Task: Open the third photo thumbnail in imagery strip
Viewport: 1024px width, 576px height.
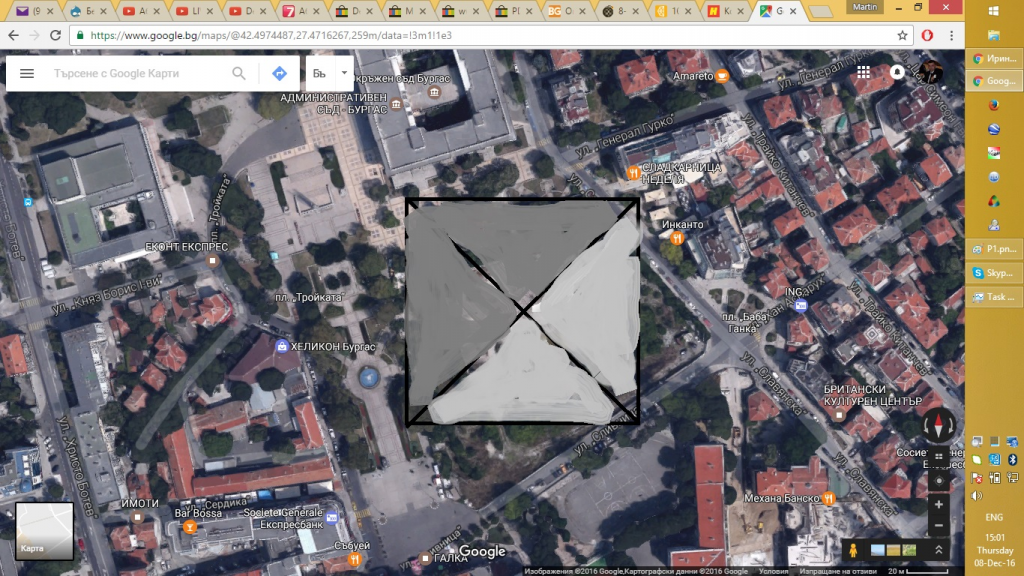Action: (x=909, y=551)
